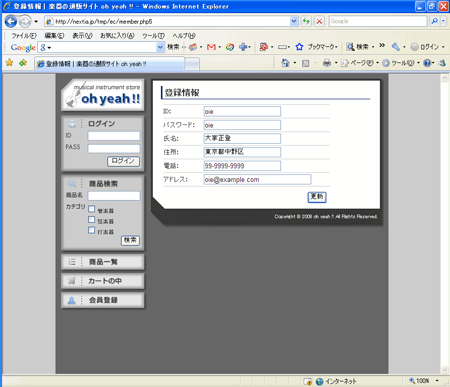
Task: Focus the sidebar login ID field
Action: 114,136
